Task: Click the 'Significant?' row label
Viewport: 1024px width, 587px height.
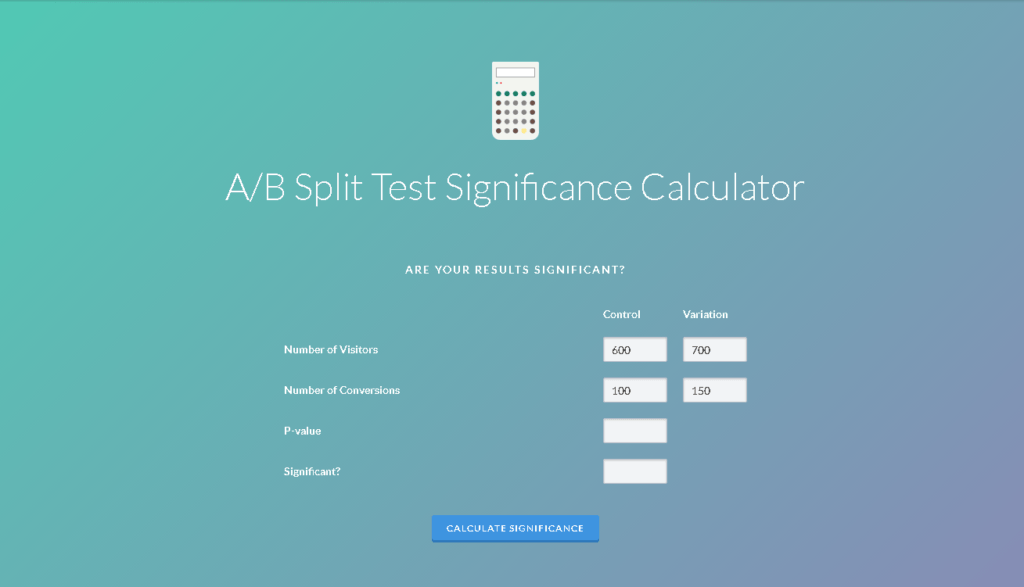Action: tap(312, 471)
